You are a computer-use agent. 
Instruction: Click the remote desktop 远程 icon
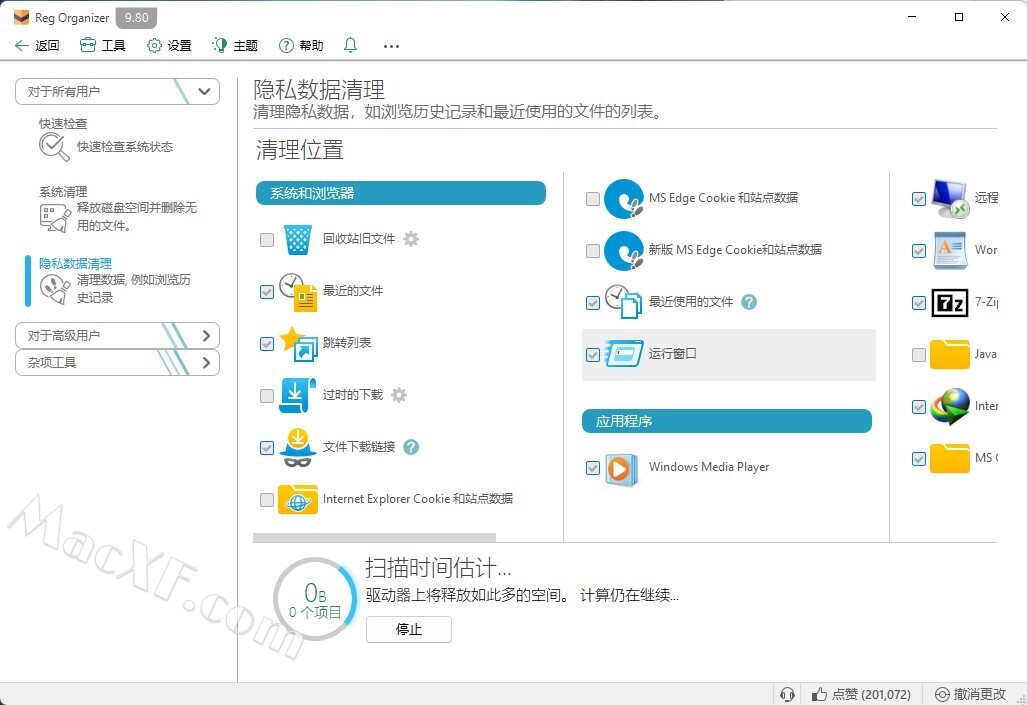point(950,199)
